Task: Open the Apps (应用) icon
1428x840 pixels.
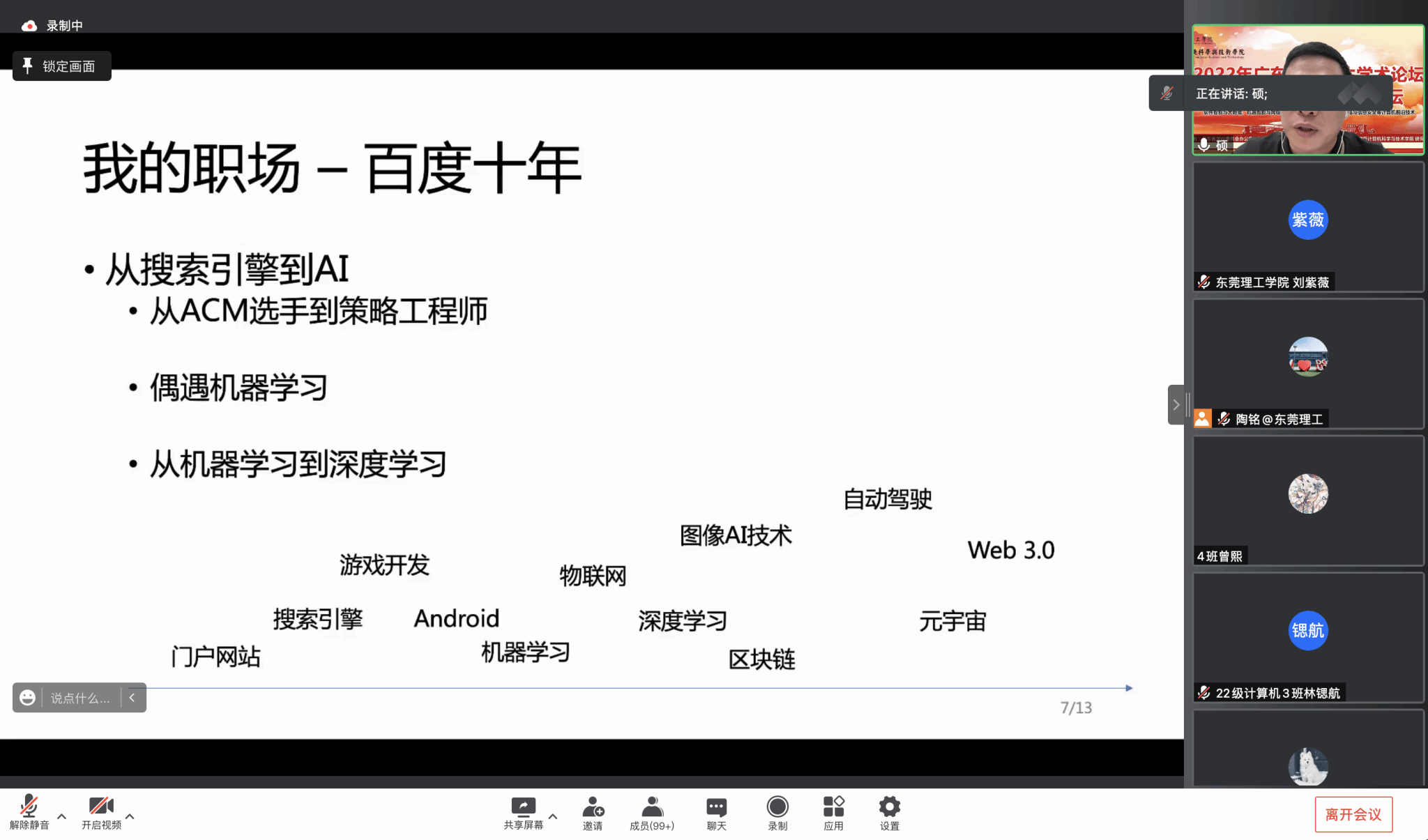Action: 833,807
